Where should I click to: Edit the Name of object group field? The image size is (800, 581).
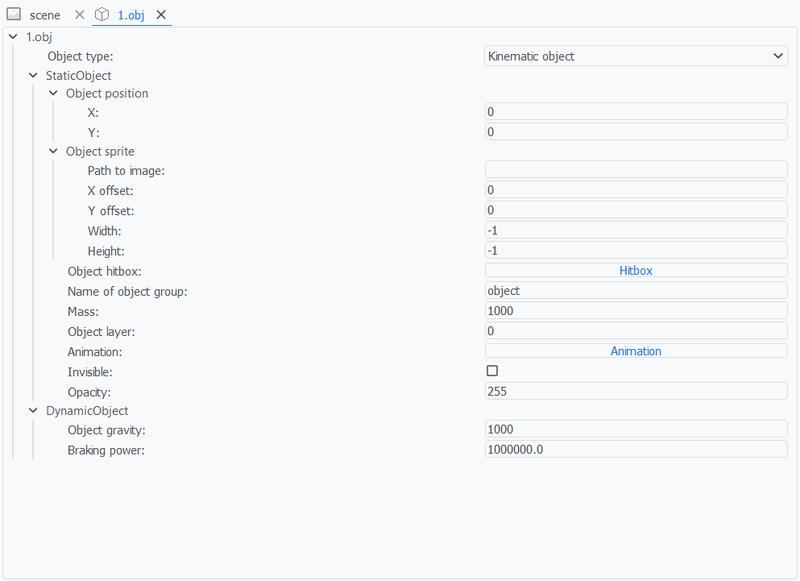click(636, 291)
